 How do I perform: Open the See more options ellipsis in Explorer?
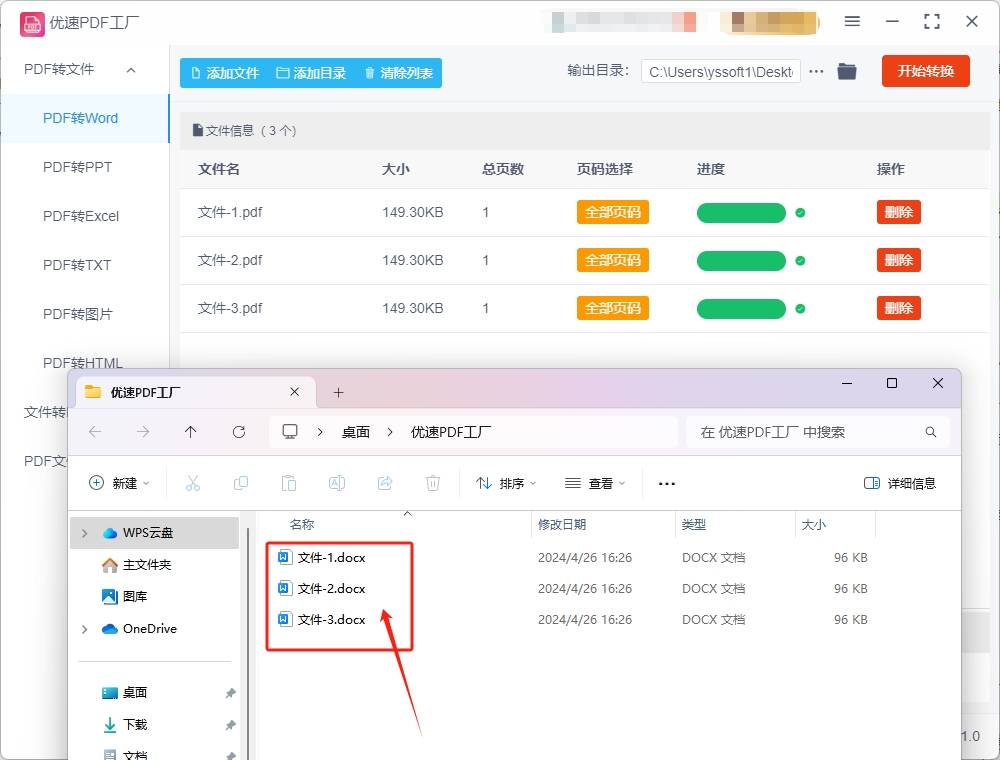click(x=666, y=483)
